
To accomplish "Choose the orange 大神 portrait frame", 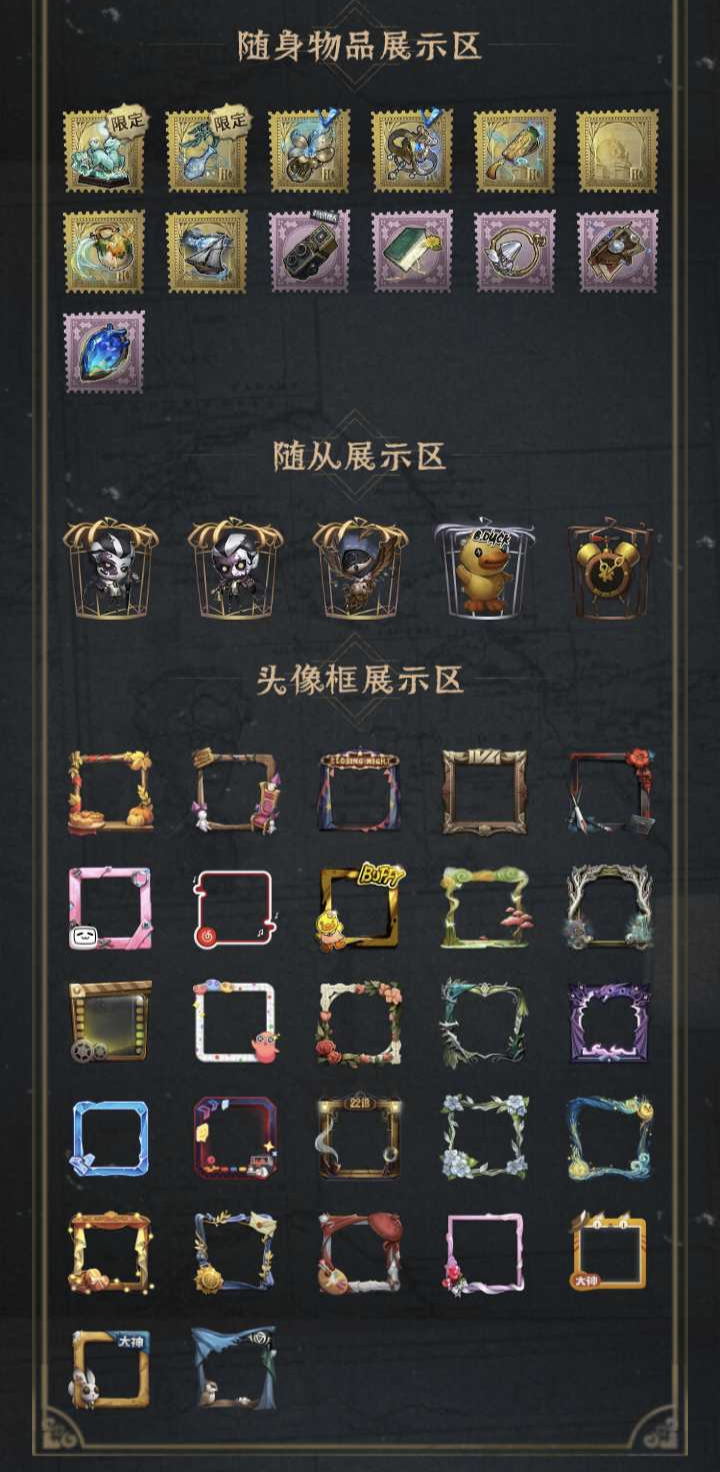I will pos(609,1252).
